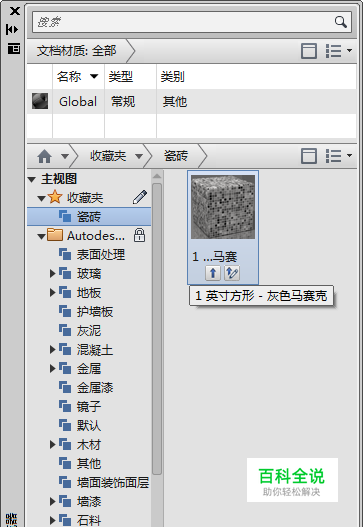Click the tree scrollbar up arrow
The height and width of the screenshot is (527, 363).
pyautogui.click(x=157, y=176)
